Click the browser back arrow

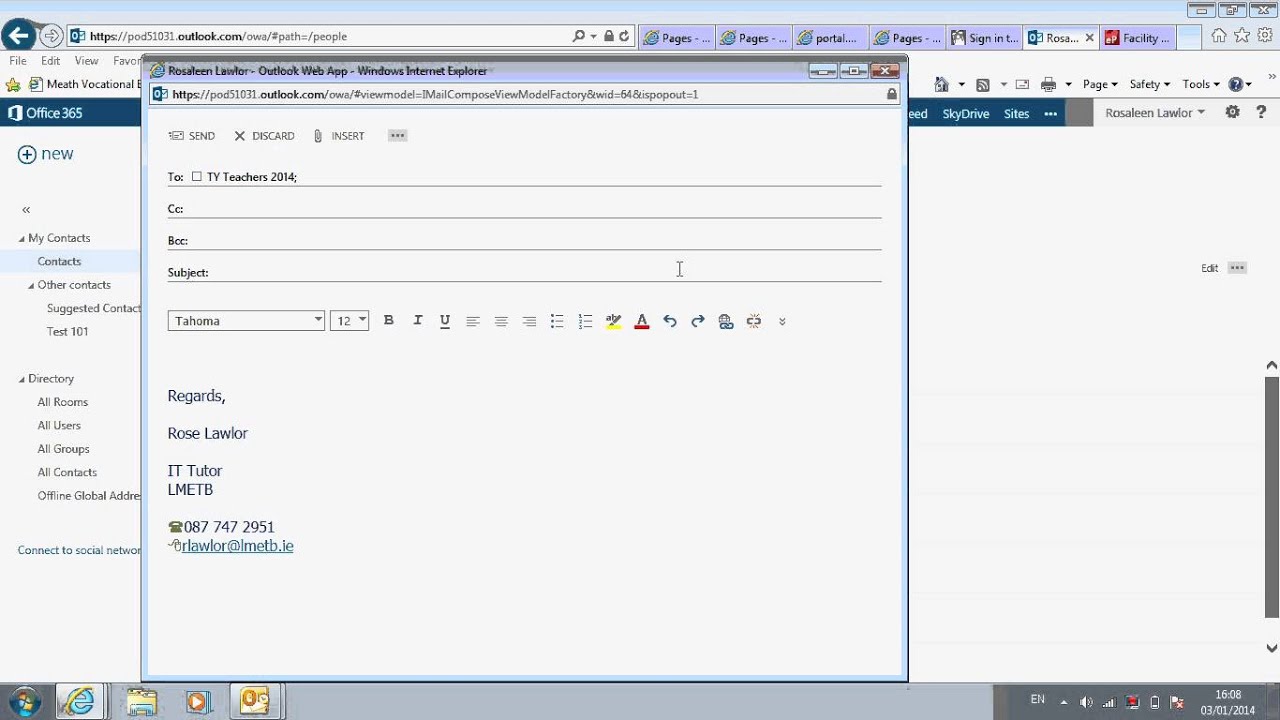pos(17,36)
